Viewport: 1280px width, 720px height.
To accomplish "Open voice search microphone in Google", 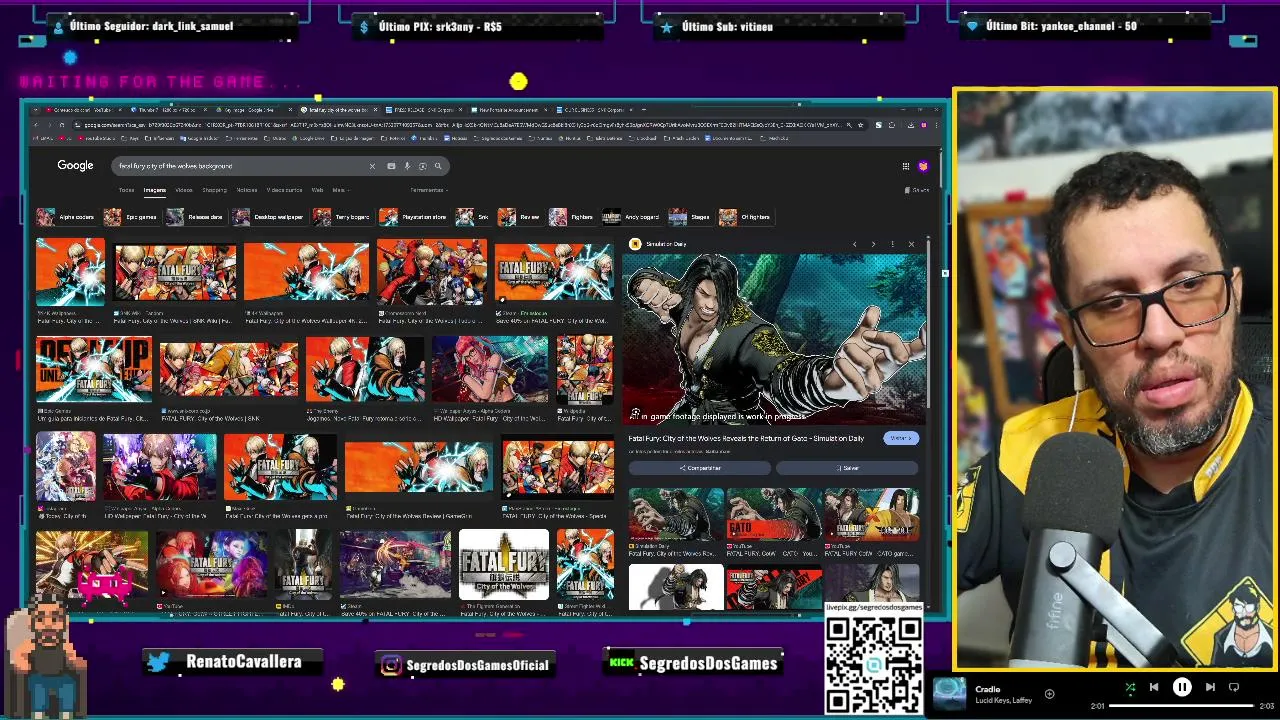I will (x=407, y=166).
